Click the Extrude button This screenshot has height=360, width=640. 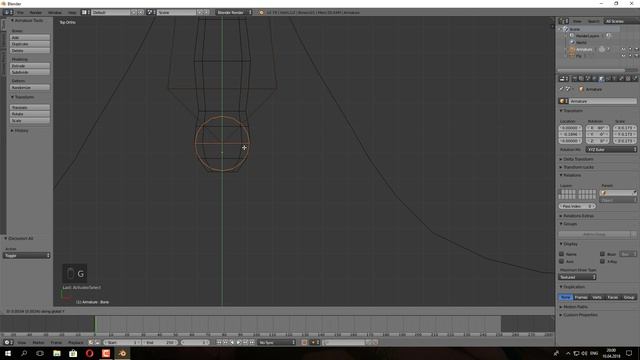click(30, 66)
